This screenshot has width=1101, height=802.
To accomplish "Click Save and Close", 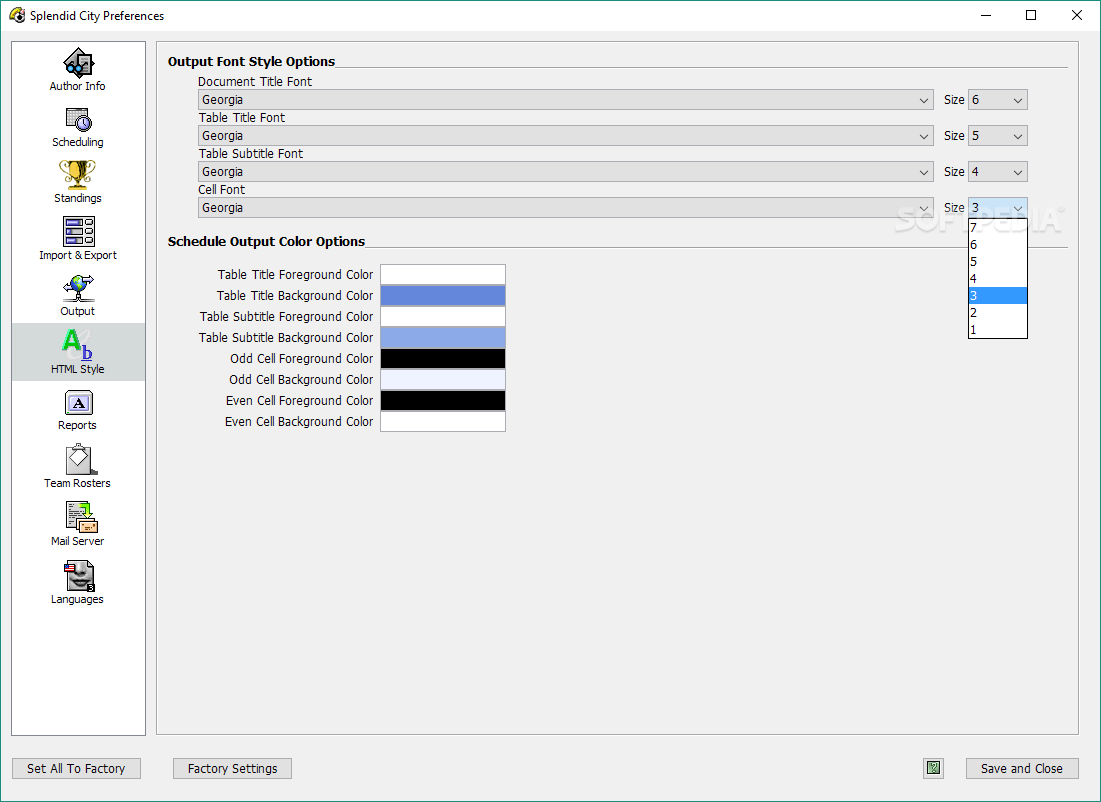I will pyautogui.click(x=1022, y=768).
